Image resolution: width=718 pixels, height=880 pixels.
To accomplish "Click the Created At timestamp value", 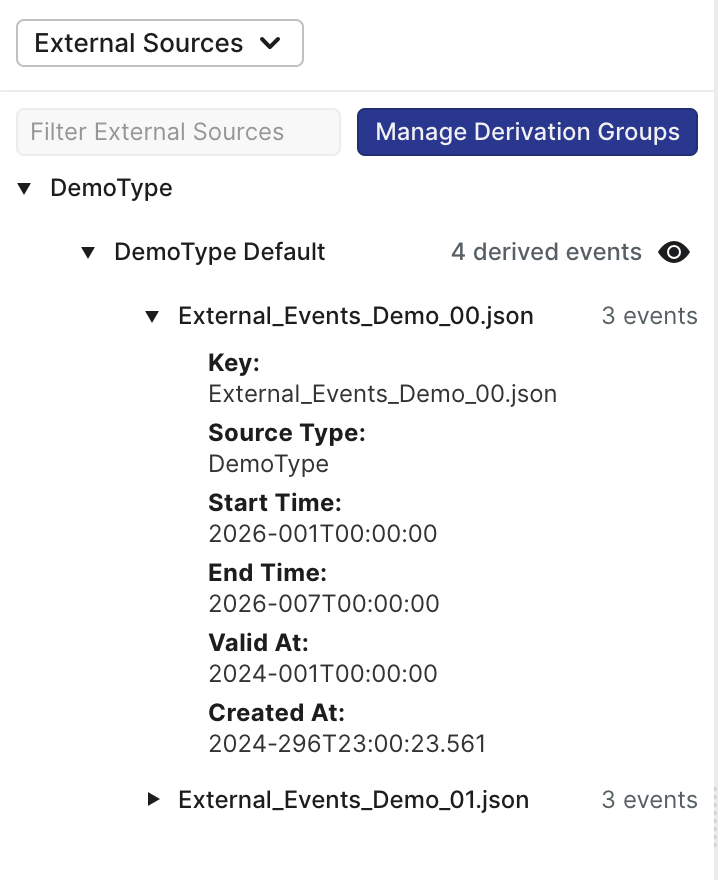I will [347, 744].
